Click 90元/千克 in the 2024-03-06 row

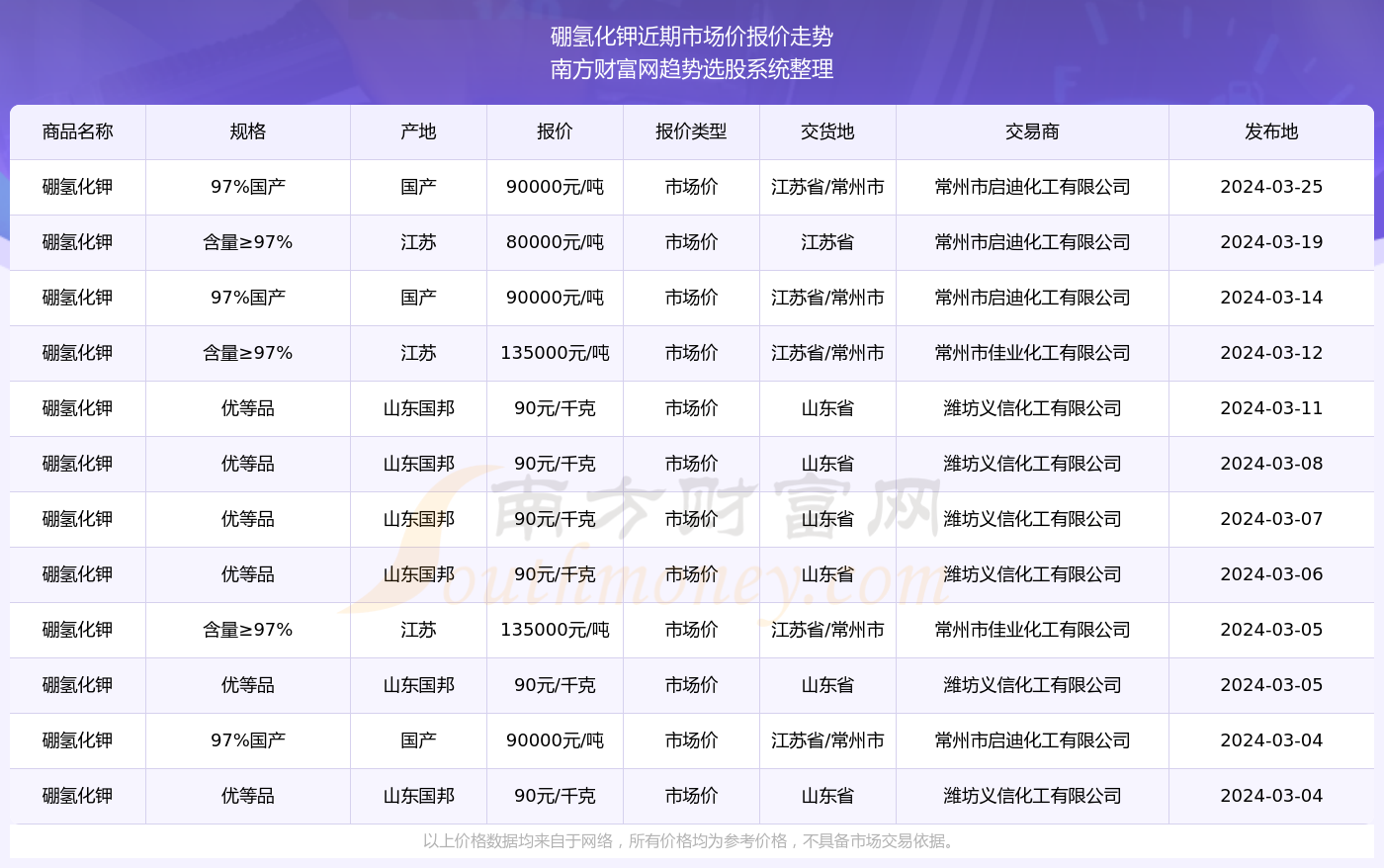pyautogui.click(x=555, y=574)
